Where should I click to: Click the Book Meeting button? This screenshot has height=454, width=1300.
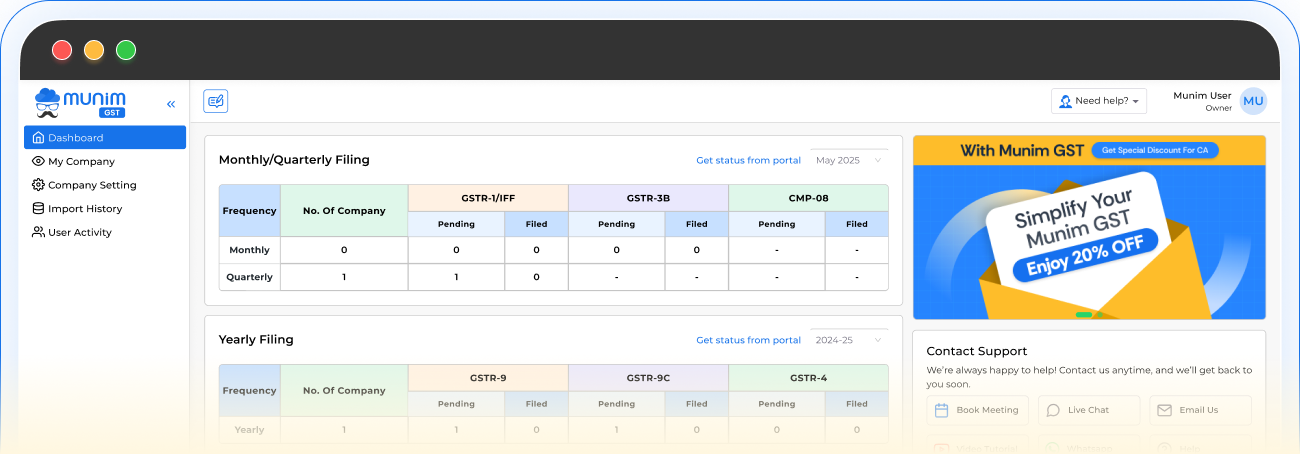[977, 410]
